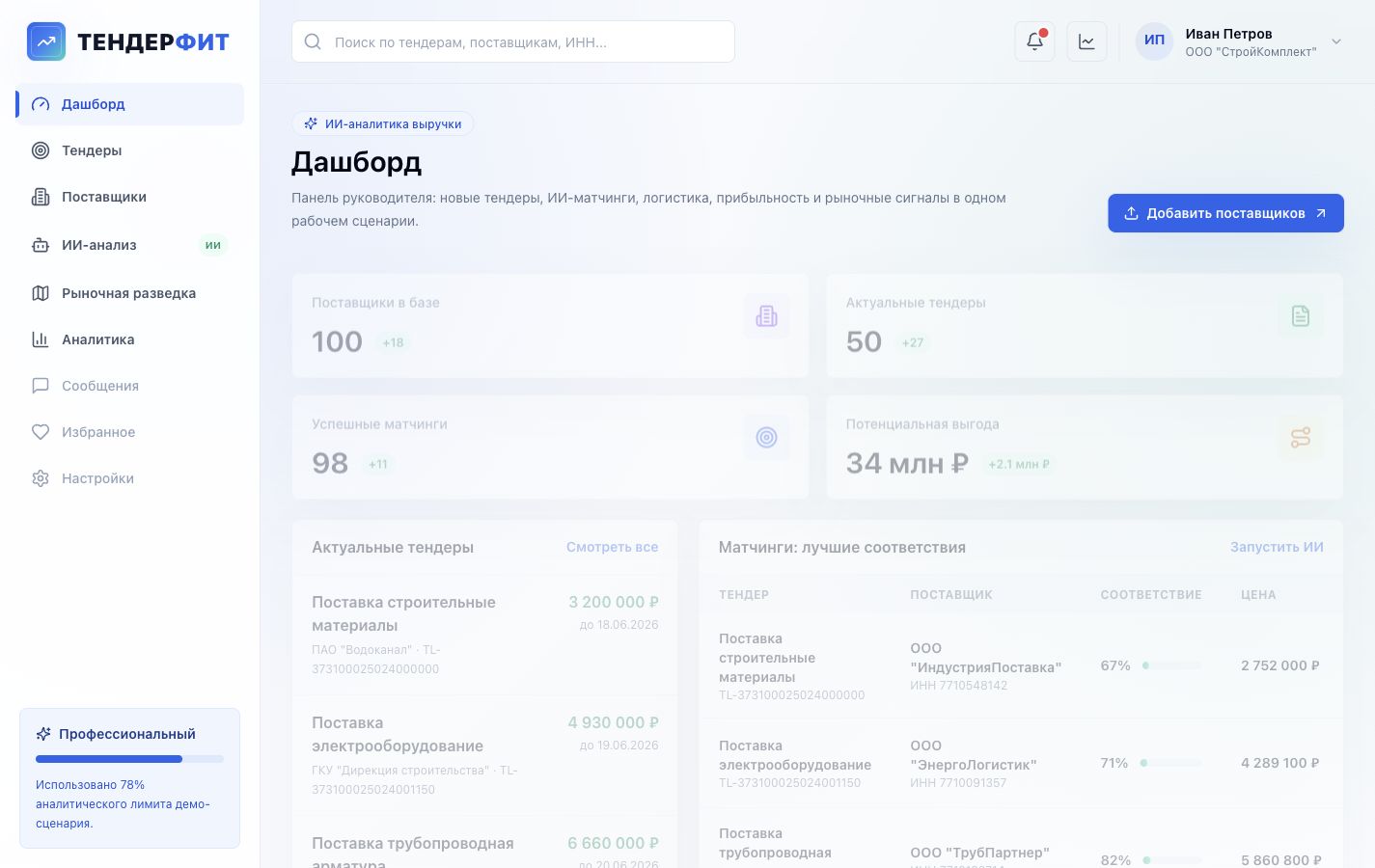Open the notifications bell
Image resolution: width=1375 pixels, height=868 pixels.
click(1034, 41)
